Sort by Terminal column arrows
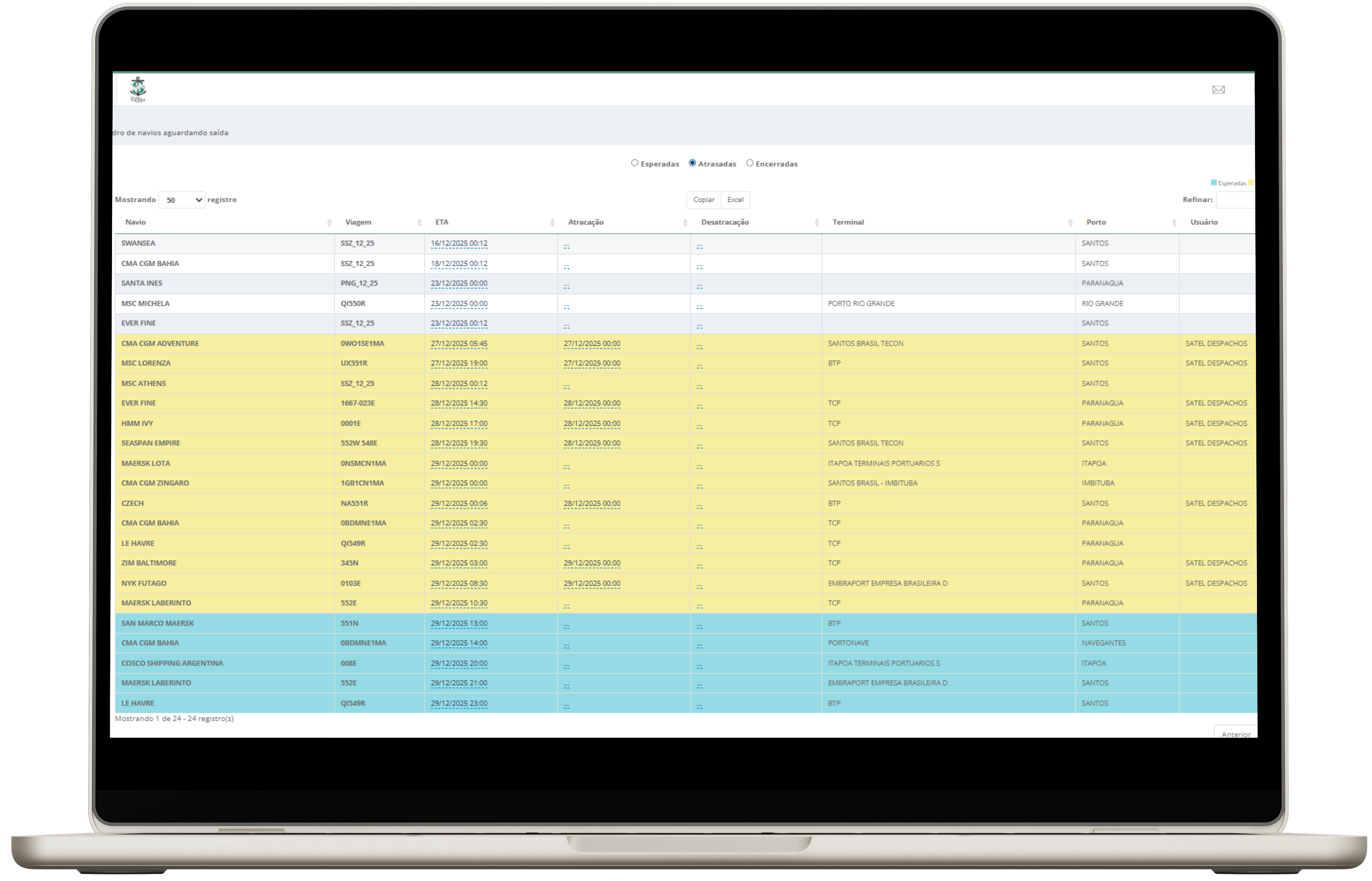The image size is (1372, 881). [1069, 222]
